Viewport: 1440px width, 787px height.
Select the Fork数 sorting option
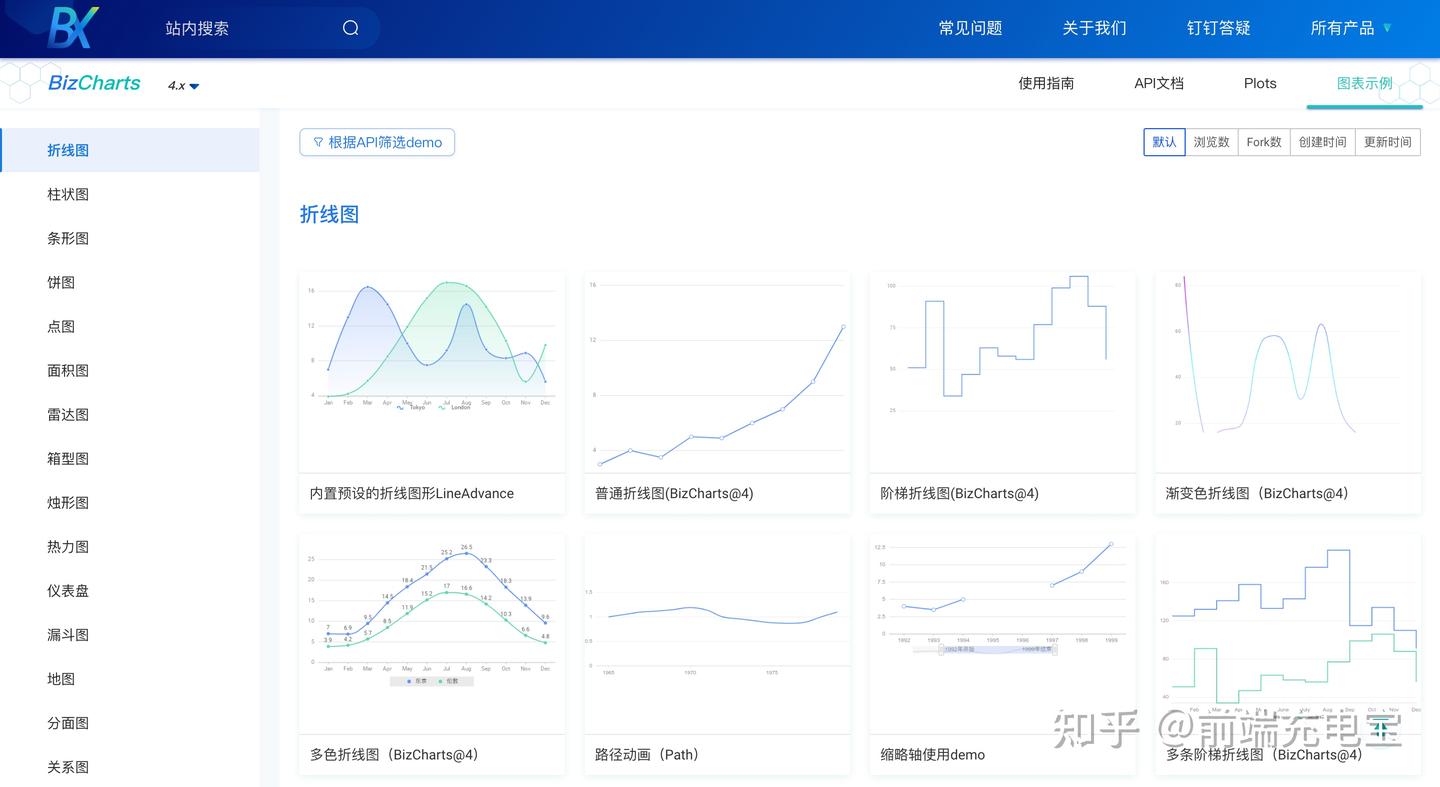1263,142
